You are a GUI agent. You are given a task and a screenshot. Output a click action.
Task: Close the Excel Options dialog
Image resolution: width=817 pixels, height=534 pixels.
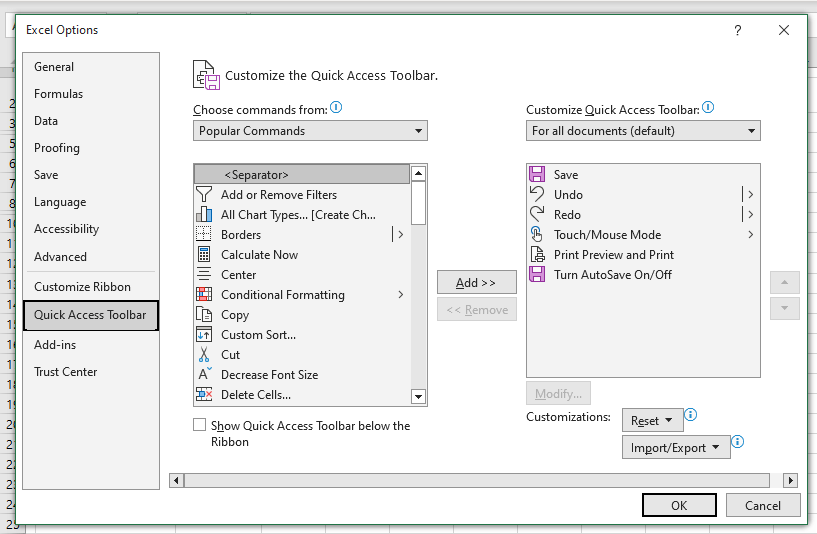784,30
